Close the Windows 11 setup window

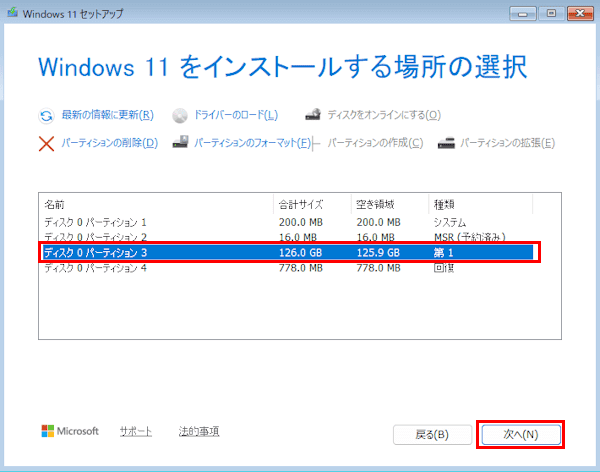[580, 14]
